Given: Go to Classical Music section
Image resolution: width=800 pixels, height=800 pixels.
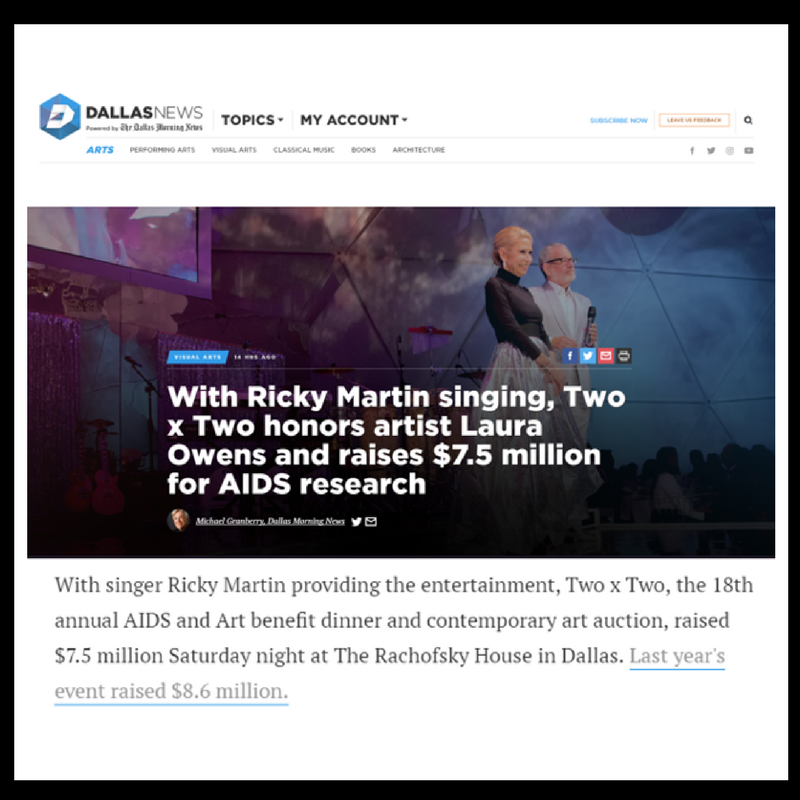Looking at the screenshot, I should tap(304, 150).
